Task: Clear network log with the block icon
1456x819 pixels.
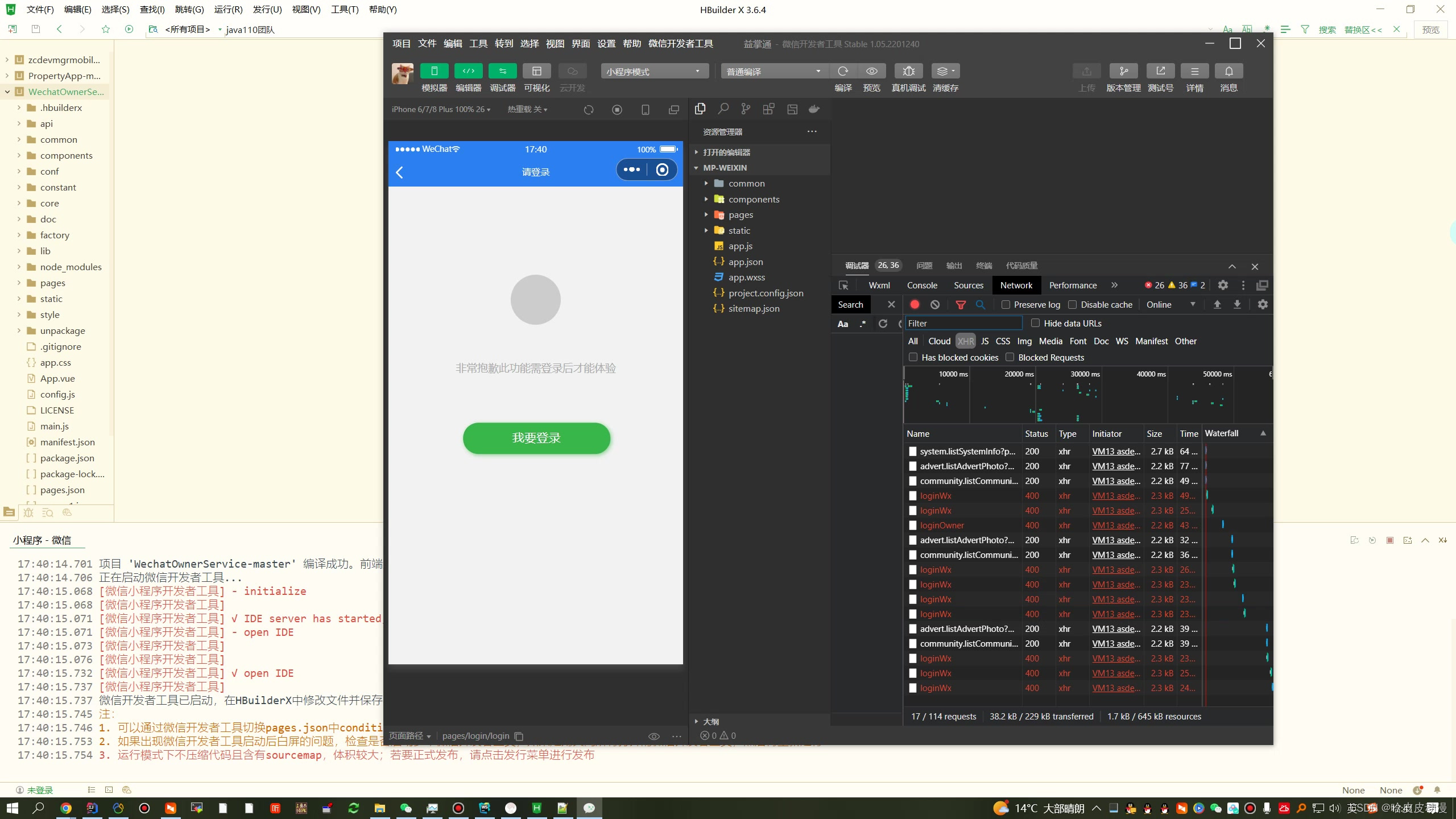Action: coord(935,305)
